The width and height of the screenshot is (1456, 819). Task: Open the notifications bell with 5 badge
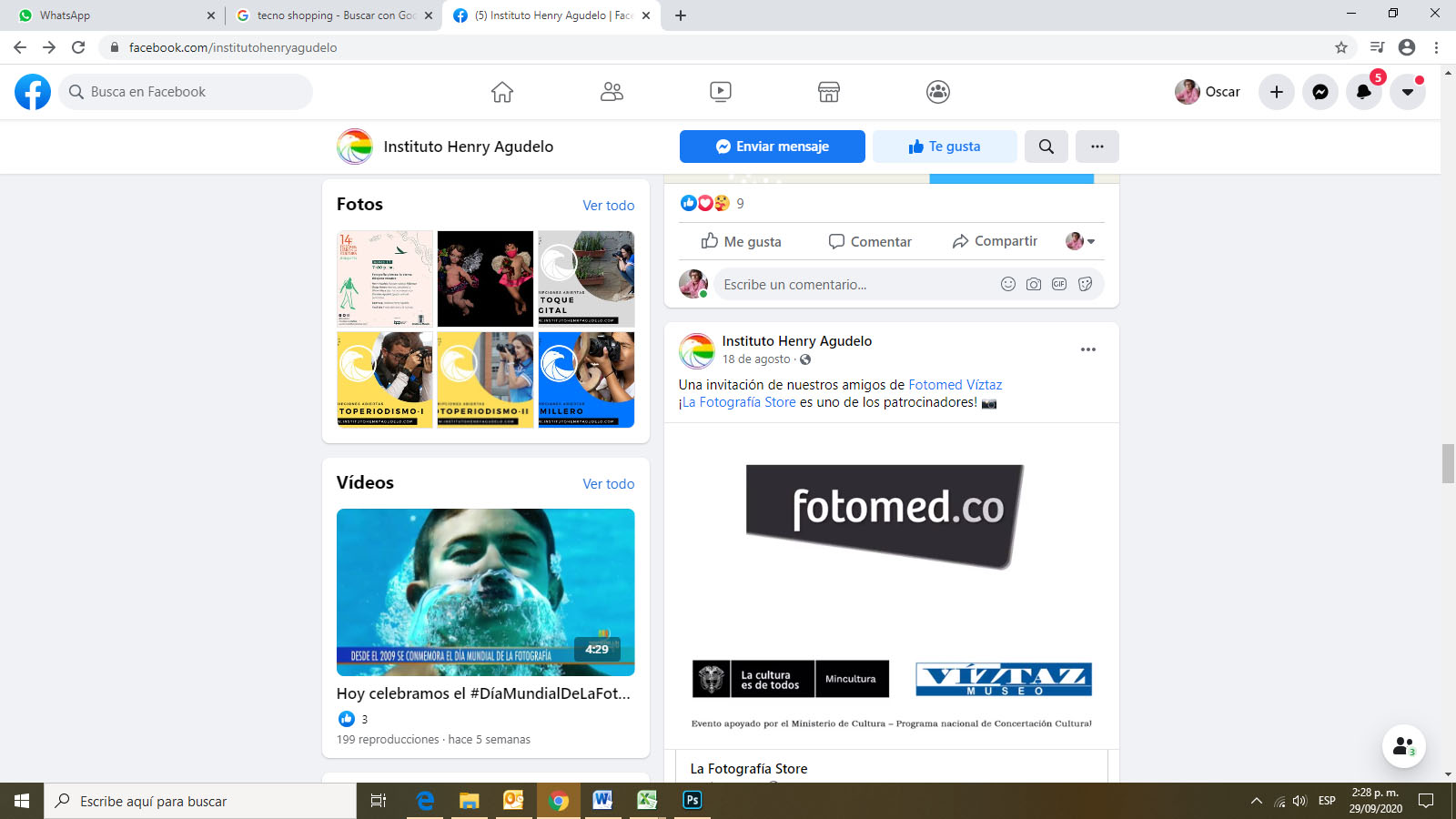pos(1363,92)
